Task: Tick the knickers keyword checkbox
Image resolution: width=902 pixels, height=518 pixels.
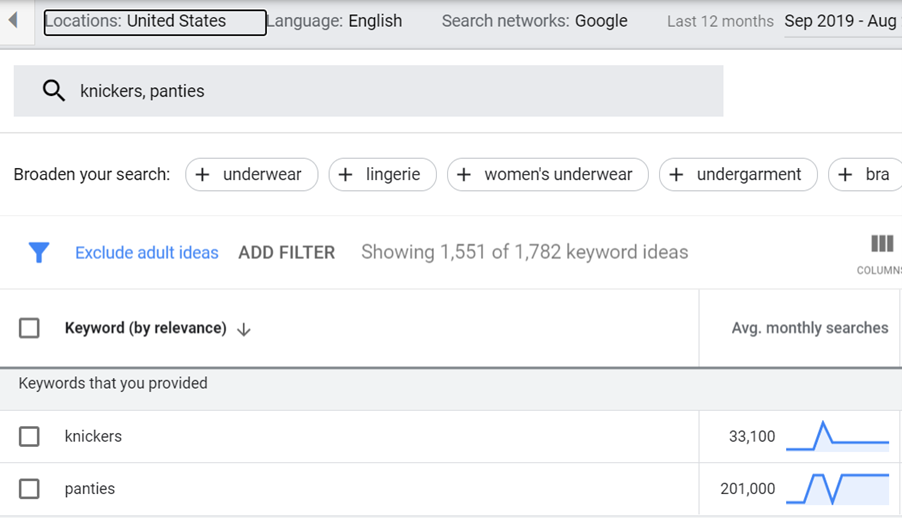Action: click(x=29, y=436)
